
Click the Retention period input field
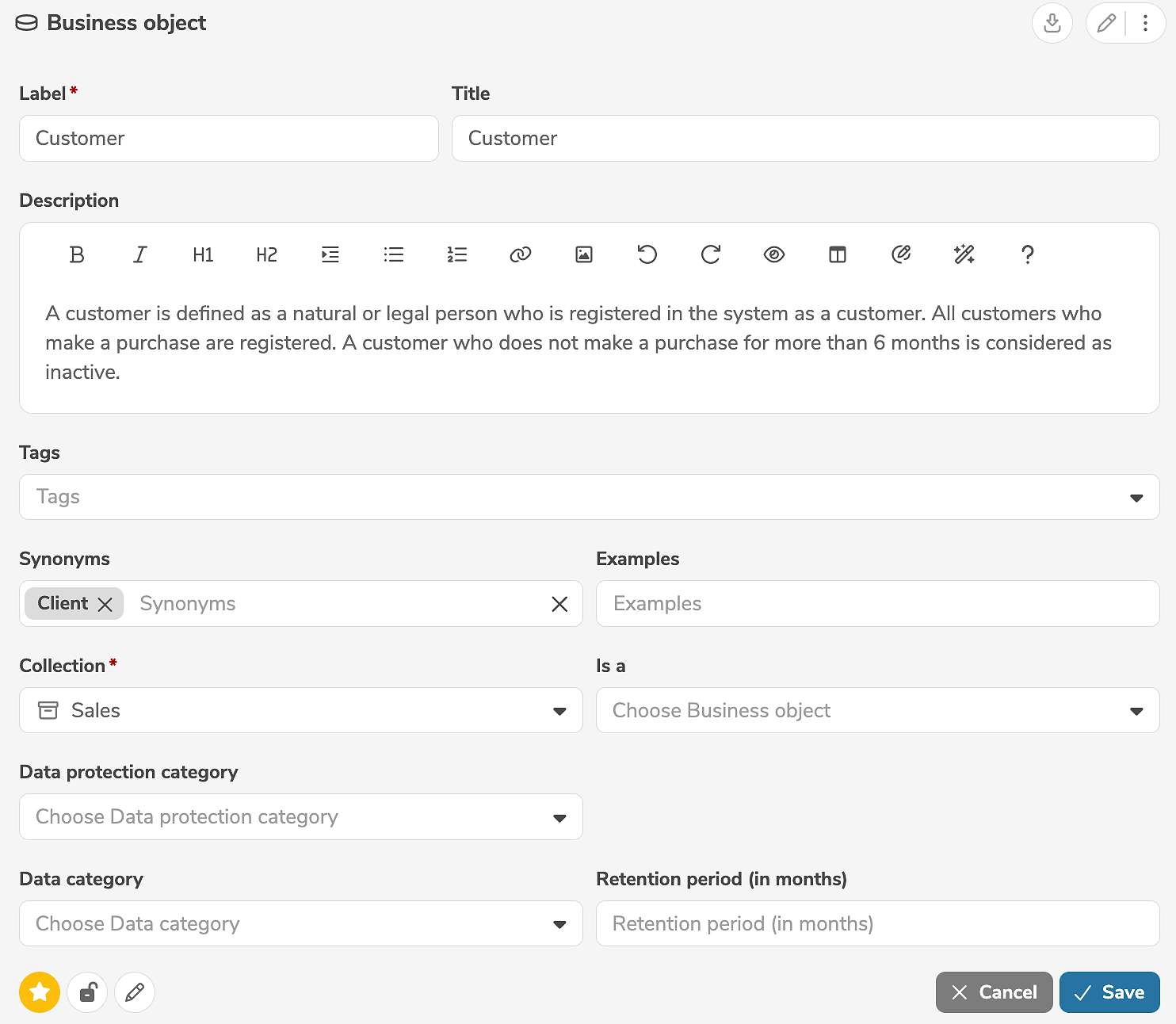click(x=877, y=923)
